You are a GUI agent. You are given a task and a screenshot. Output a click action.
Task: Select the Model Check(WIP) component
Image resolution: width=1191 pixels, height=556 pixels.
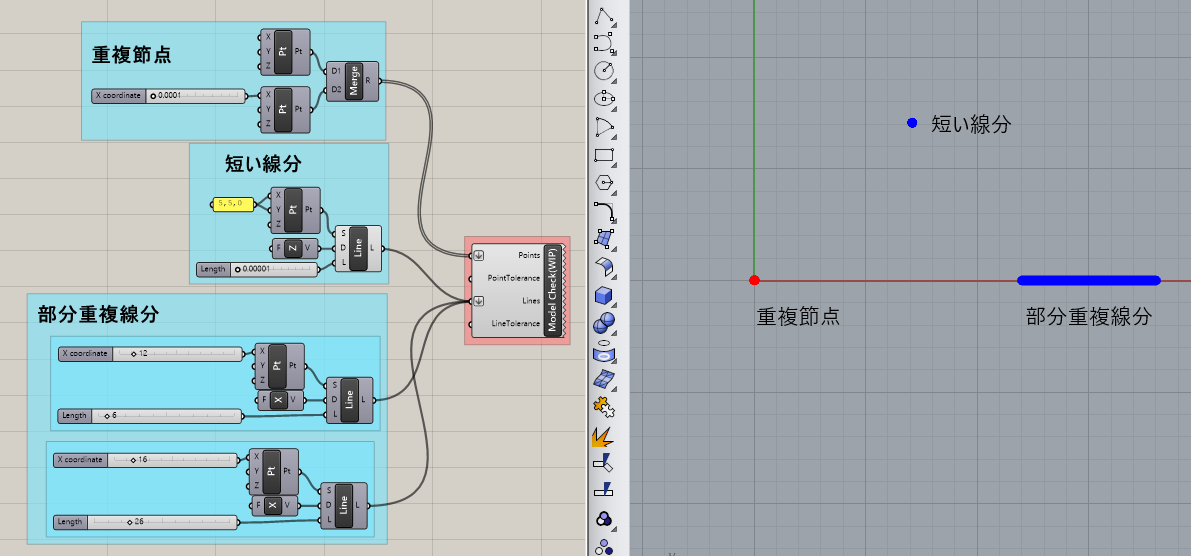pos(553,290)
